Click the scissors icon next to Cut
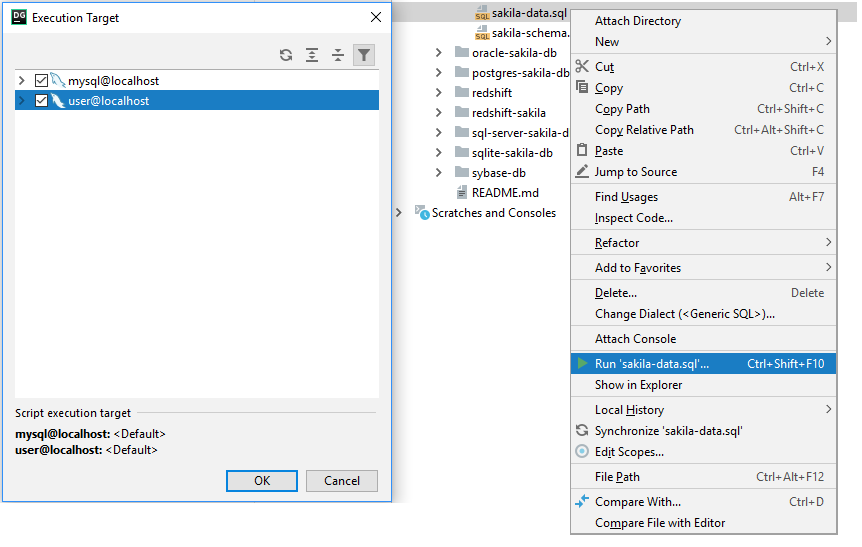 tap(582, 67)
